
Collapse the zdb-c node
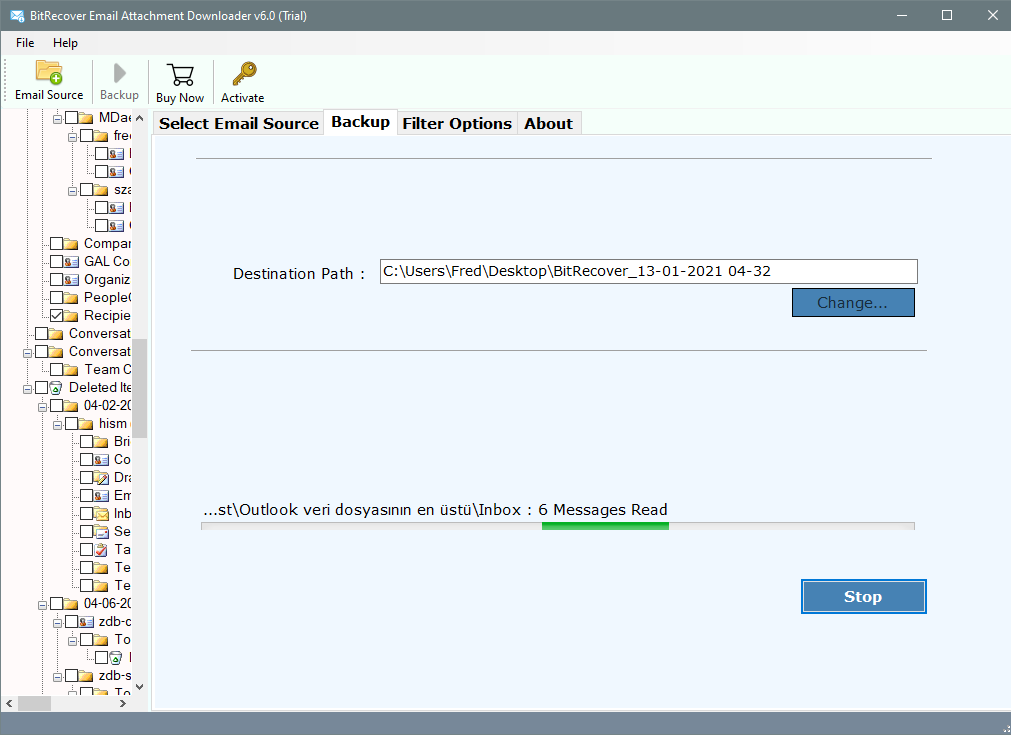(x=57, y=623)
